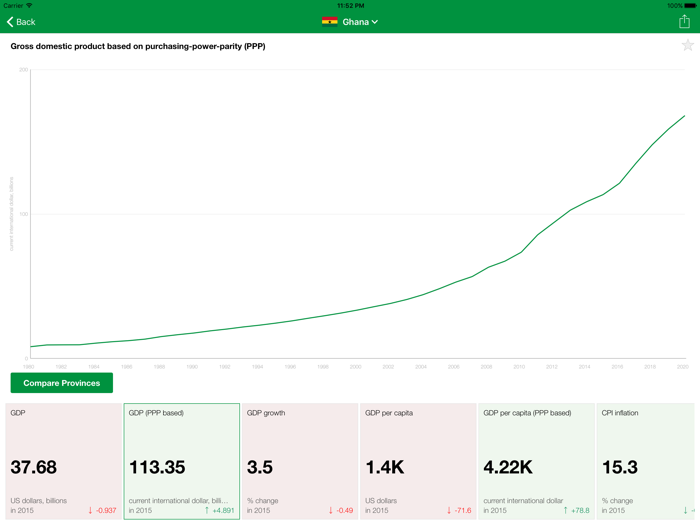Click the up arrow beside +78.8
Image resolution: width=700 pixels, height=525 pixels.
coord(565,511)
